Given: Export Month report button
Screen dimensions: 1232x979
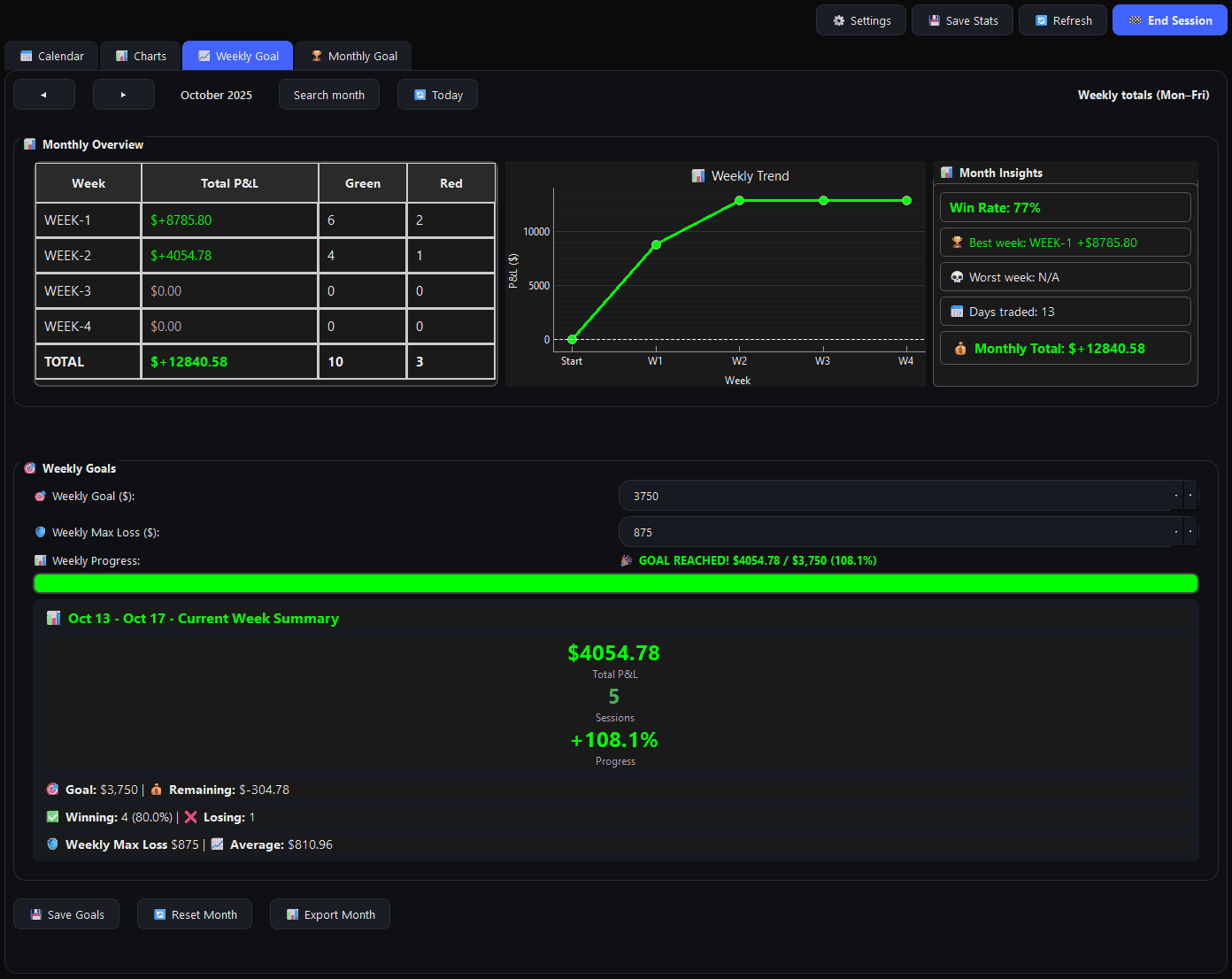Looking at the screenshot, I should [x=329, y=914].
